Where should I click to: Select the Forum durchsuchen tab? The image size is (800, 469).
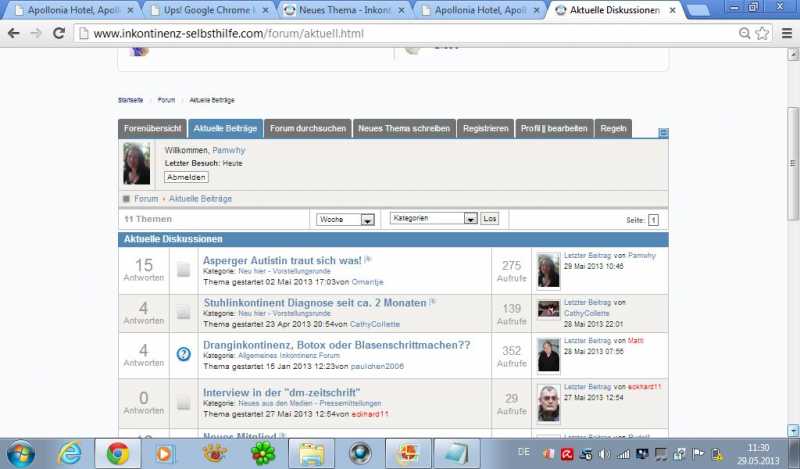pyautogui.click(x=308, y=129)
